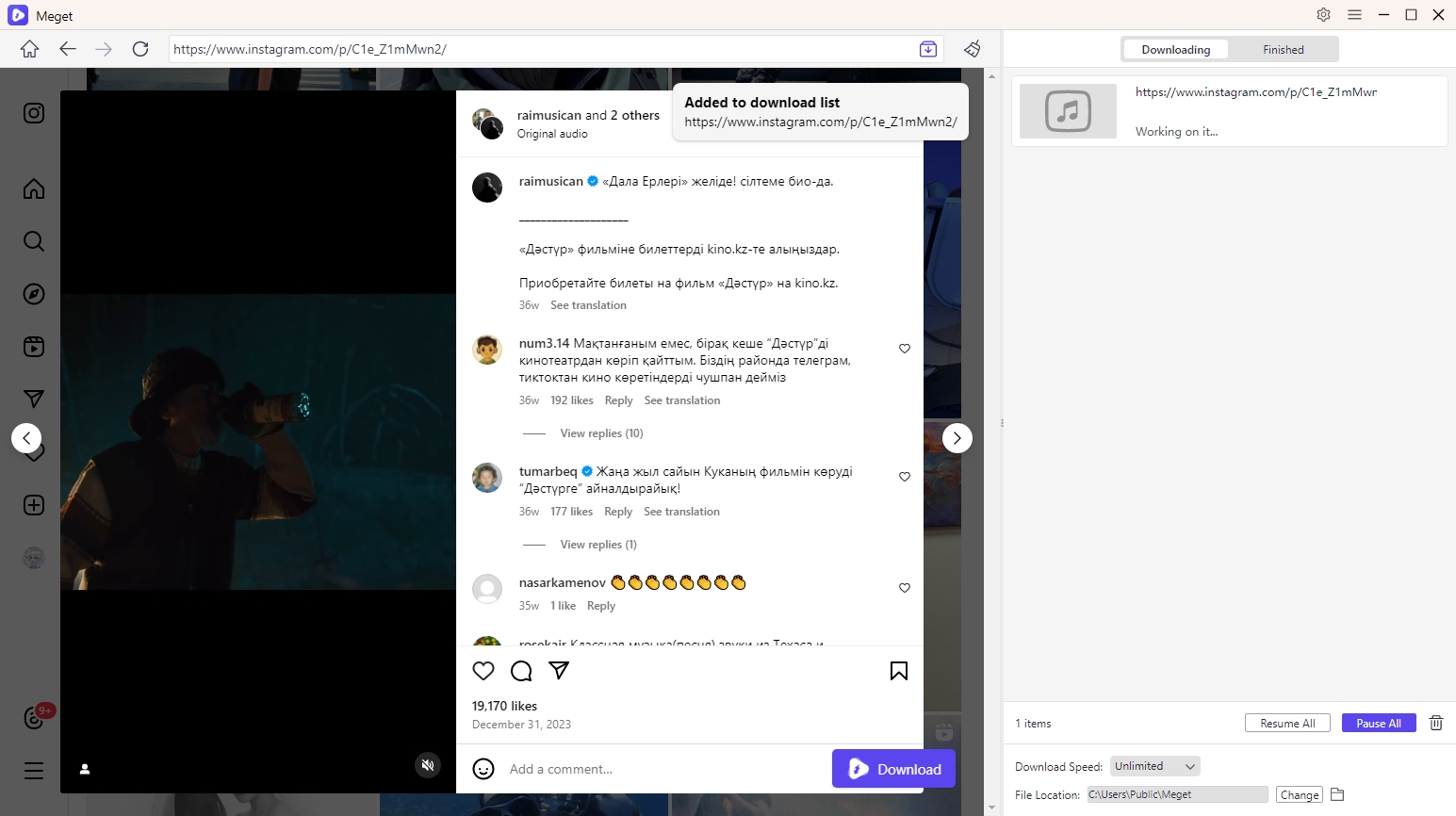
Task: Open comment bubble icon
Action: click(521, 671)
